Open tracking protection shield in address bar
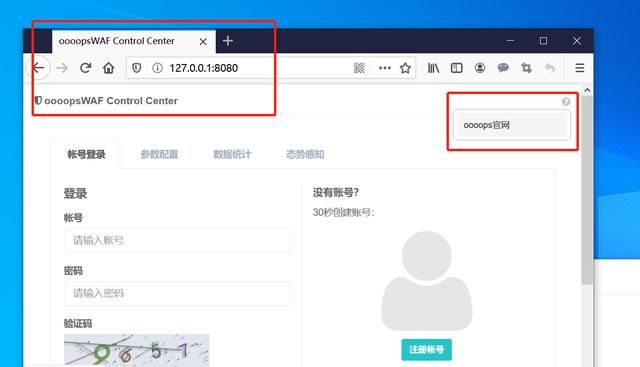The width and height of the screenshot is (640, 367). pyautogui.click(x=137, y=68)
